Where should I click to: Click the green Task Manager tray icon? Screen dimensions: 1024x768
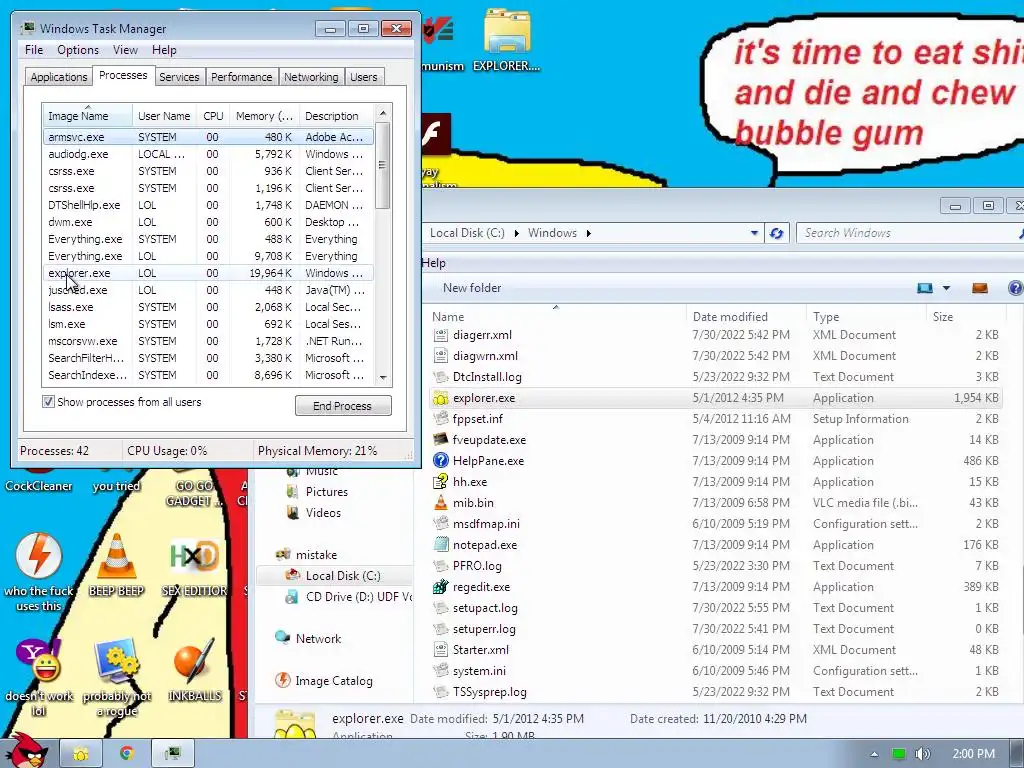pos(899,754)
